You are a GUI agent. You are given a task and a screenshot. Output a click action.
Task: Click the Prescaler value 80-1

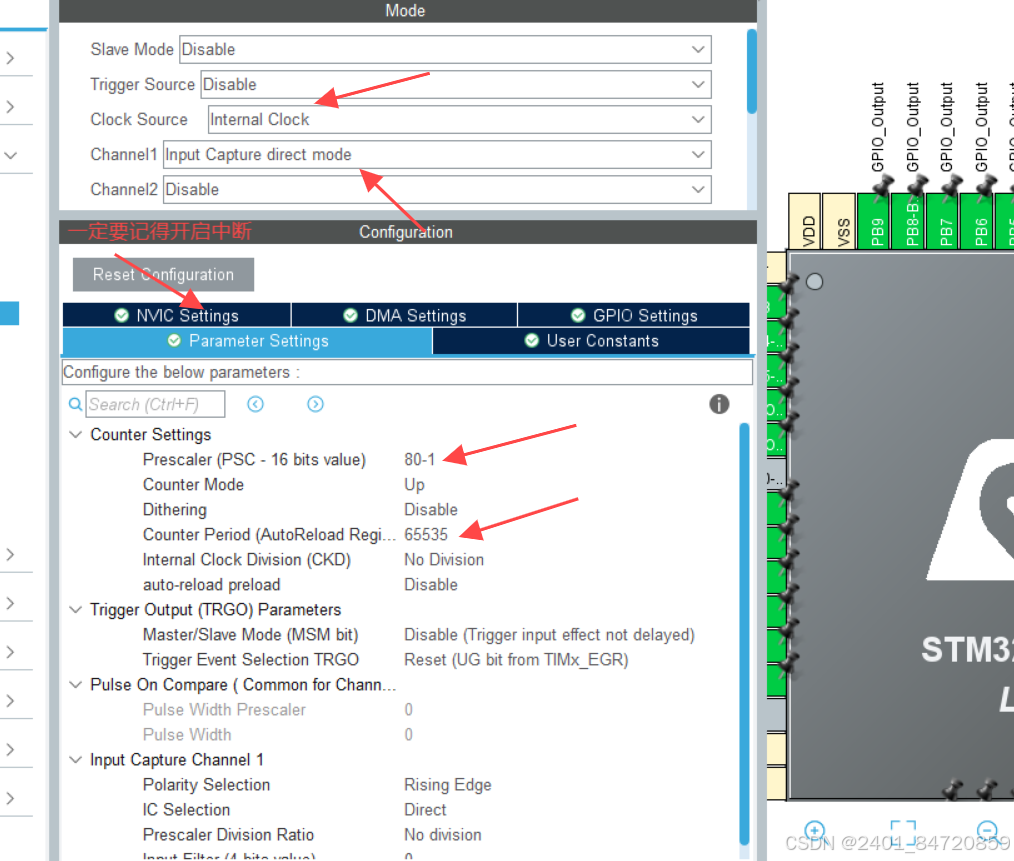(420, 459)
